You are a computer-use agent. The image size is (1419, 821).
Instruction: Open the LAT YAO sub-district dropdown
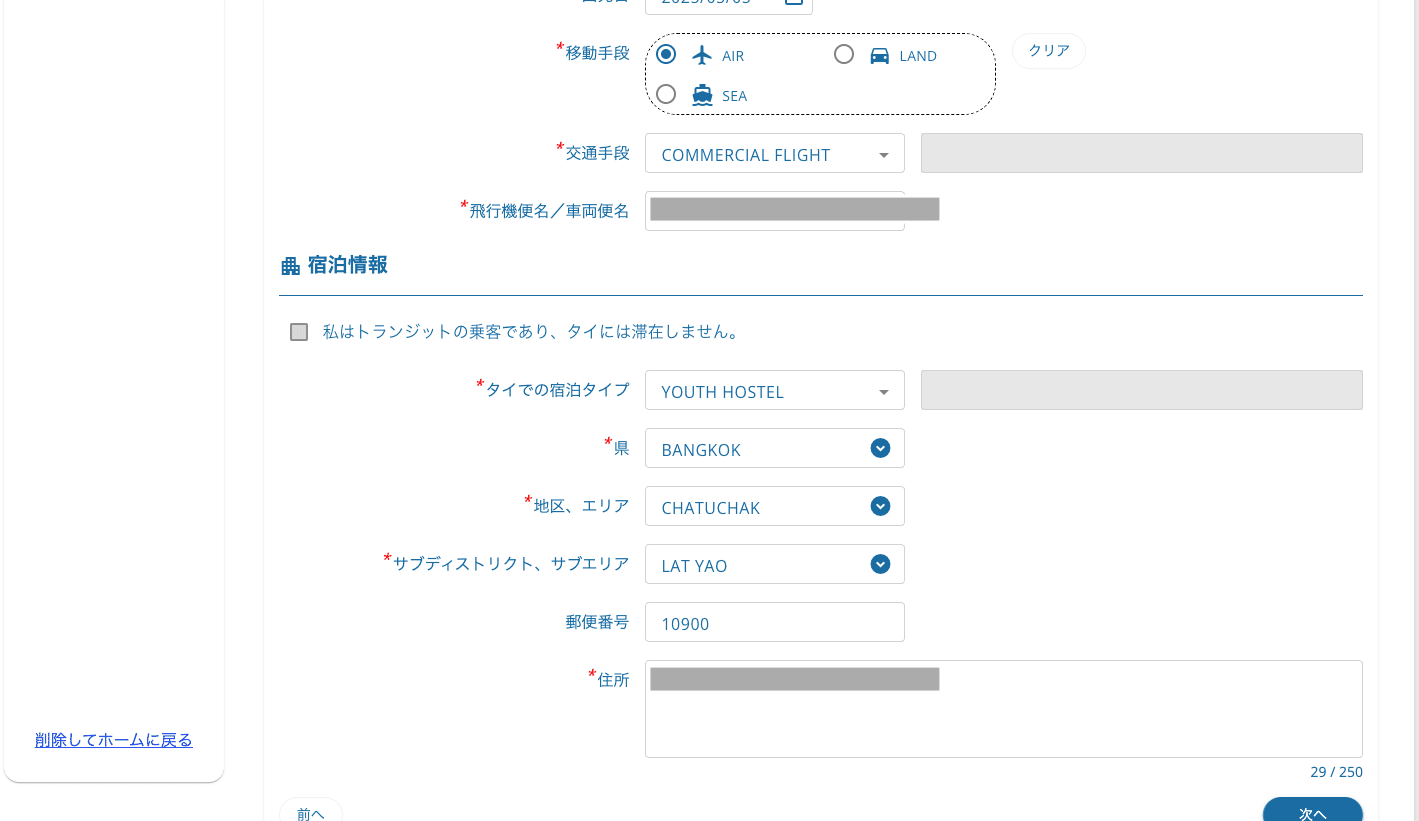click(775, 564)
